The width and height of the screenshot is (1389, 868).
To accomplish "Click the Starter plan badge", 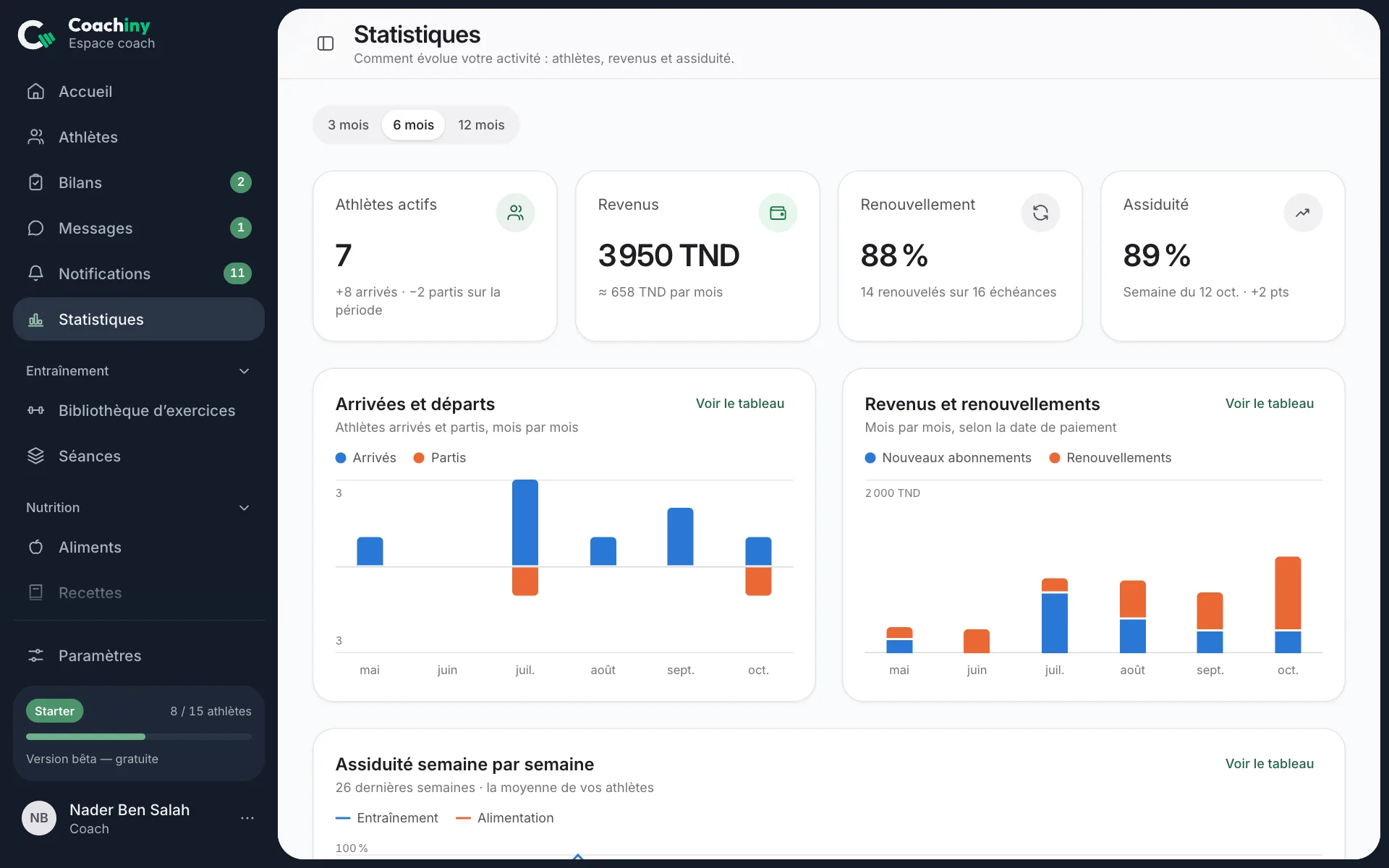I will 55,711.
